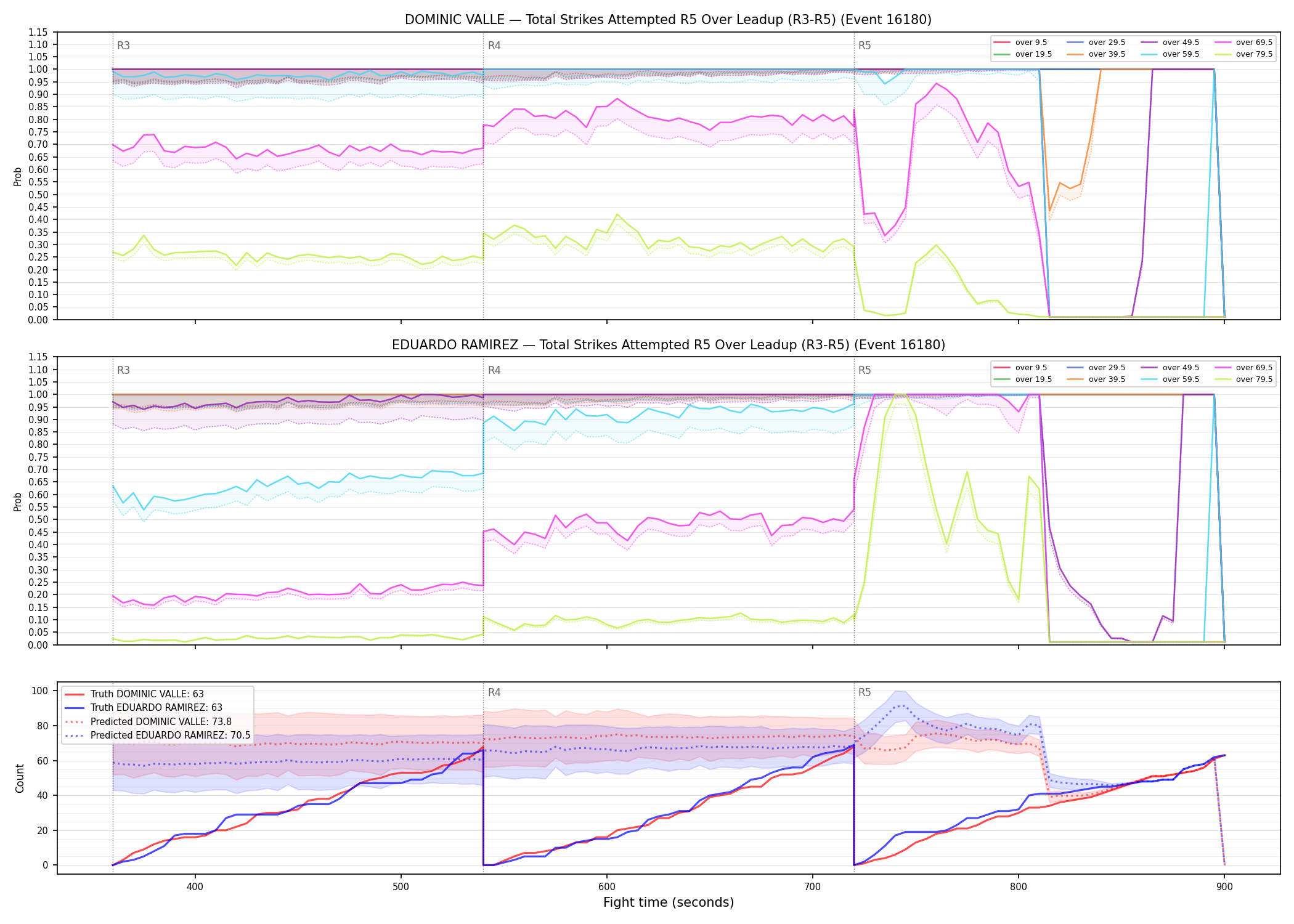Image resolution: width=1294 pixels, height=924 pixels.
Task: Click the R5 marker in Eduardo Ramirez chart
Action: [x=865, y=370]
